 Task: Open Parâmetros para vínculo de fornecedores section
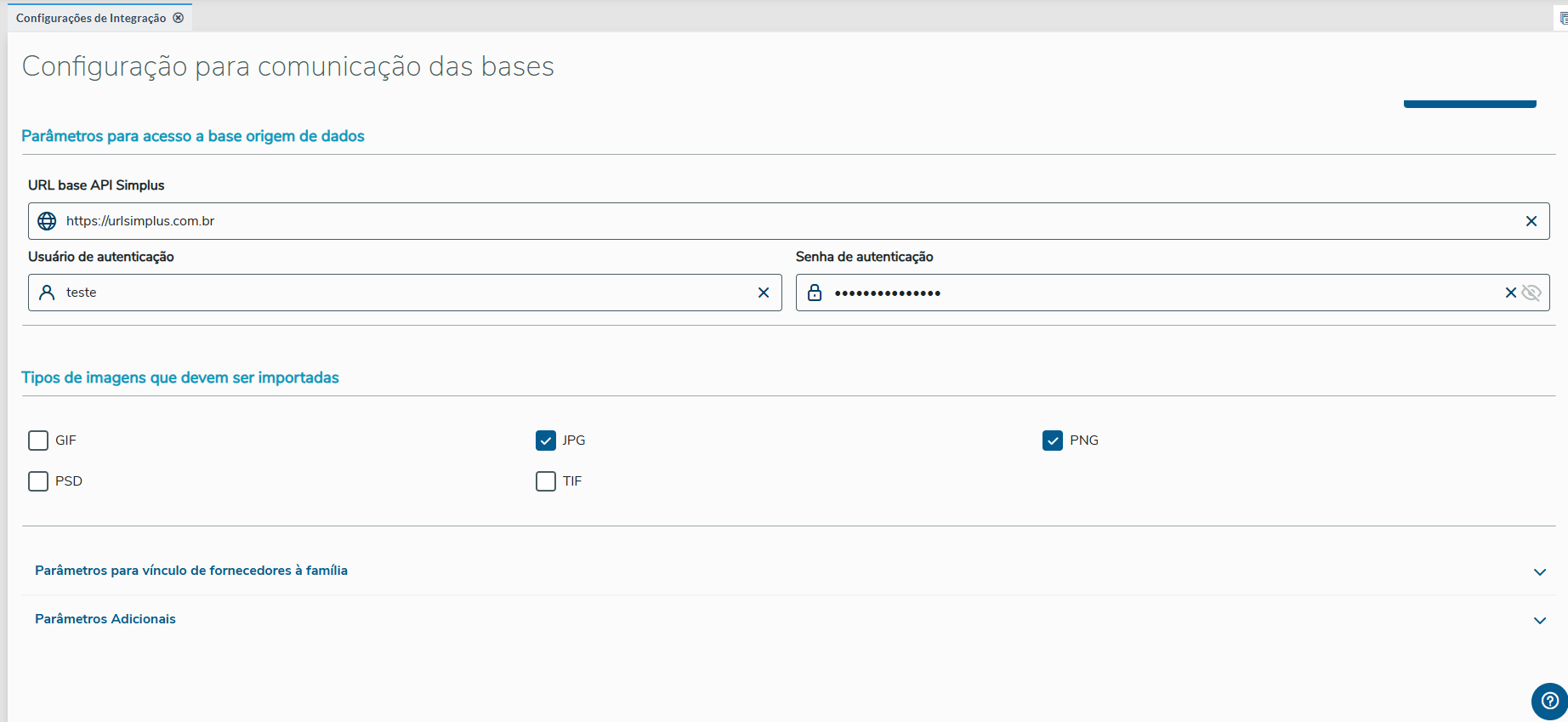coord(191,571)
